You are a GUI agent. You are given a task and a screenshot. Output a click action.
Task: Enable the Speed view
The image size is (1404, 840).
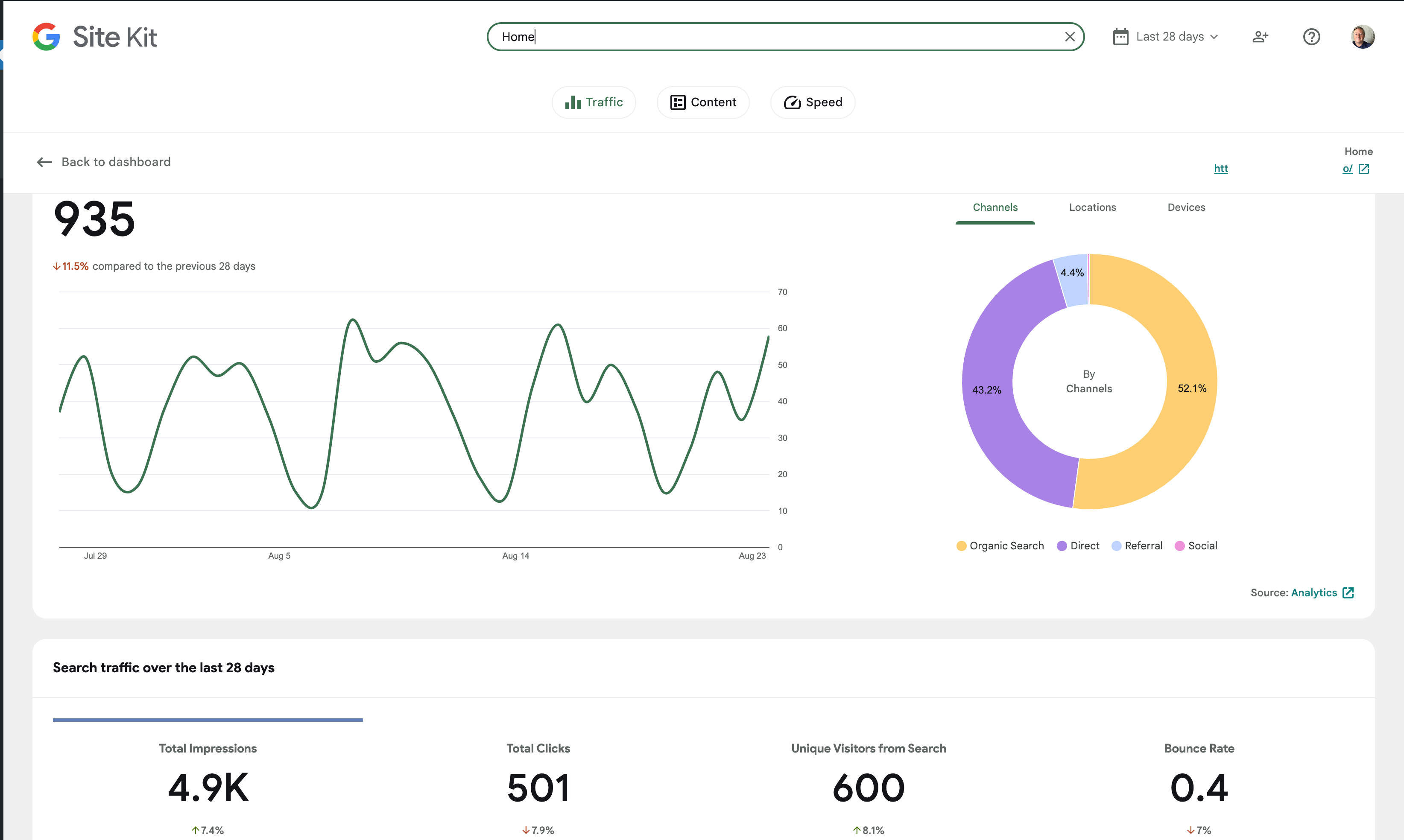tap(813, 102)
